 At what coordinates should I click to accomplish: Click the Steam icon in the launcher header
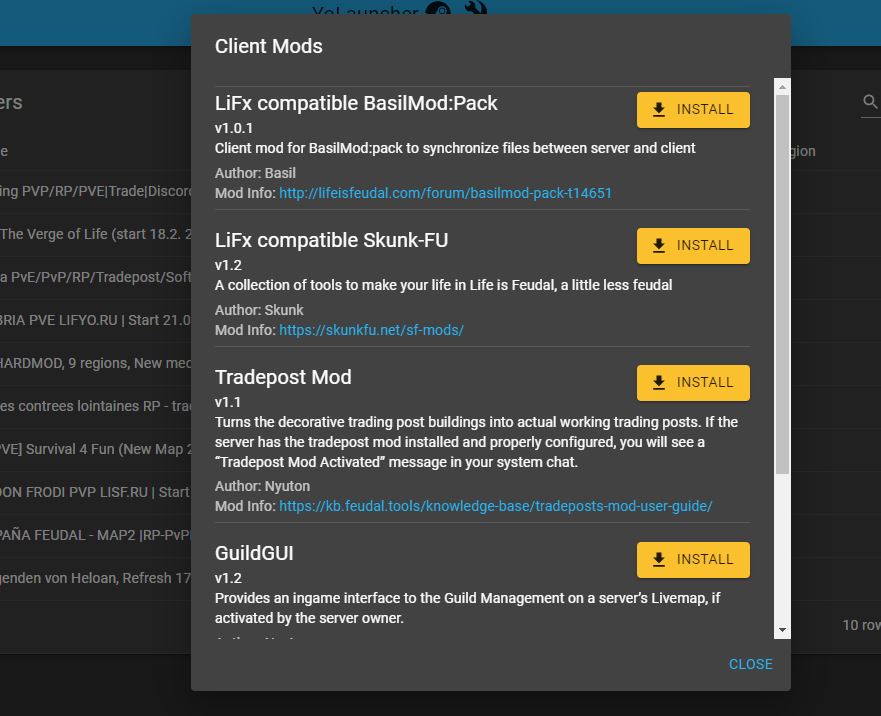point(438,8)
